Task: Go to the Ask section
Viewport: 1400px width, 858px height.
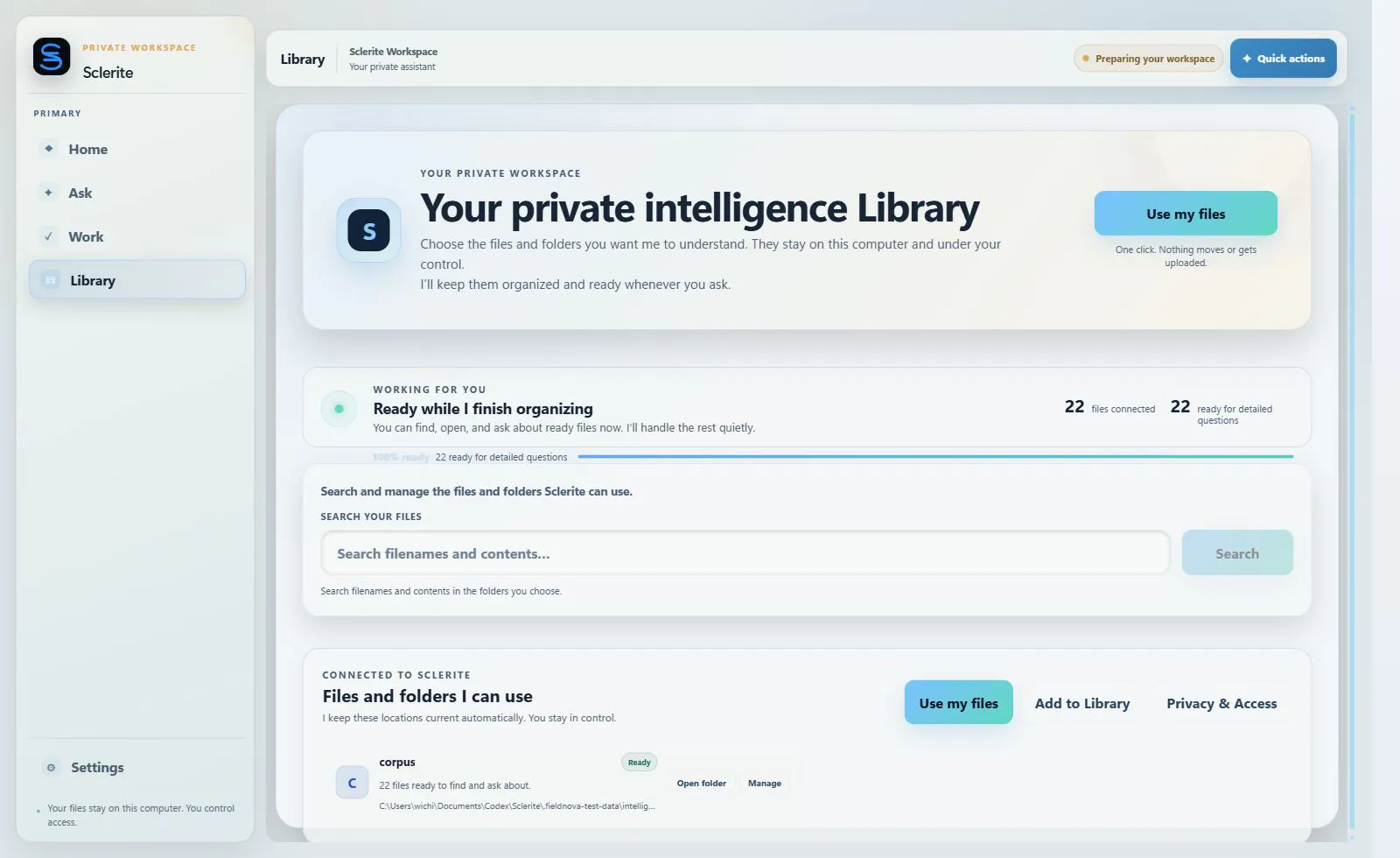Action: pyautogui.click(x=137, y=193)
